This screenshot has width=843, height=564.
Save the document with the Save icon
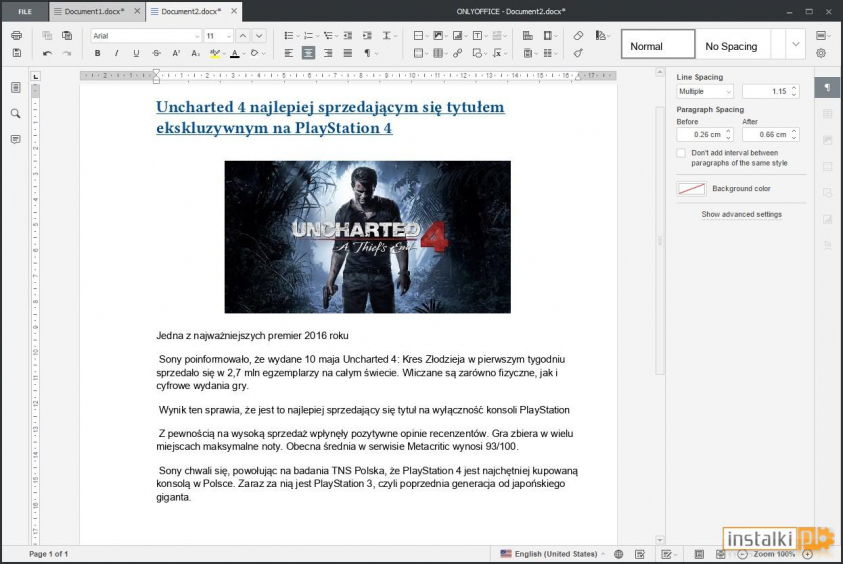16,53
